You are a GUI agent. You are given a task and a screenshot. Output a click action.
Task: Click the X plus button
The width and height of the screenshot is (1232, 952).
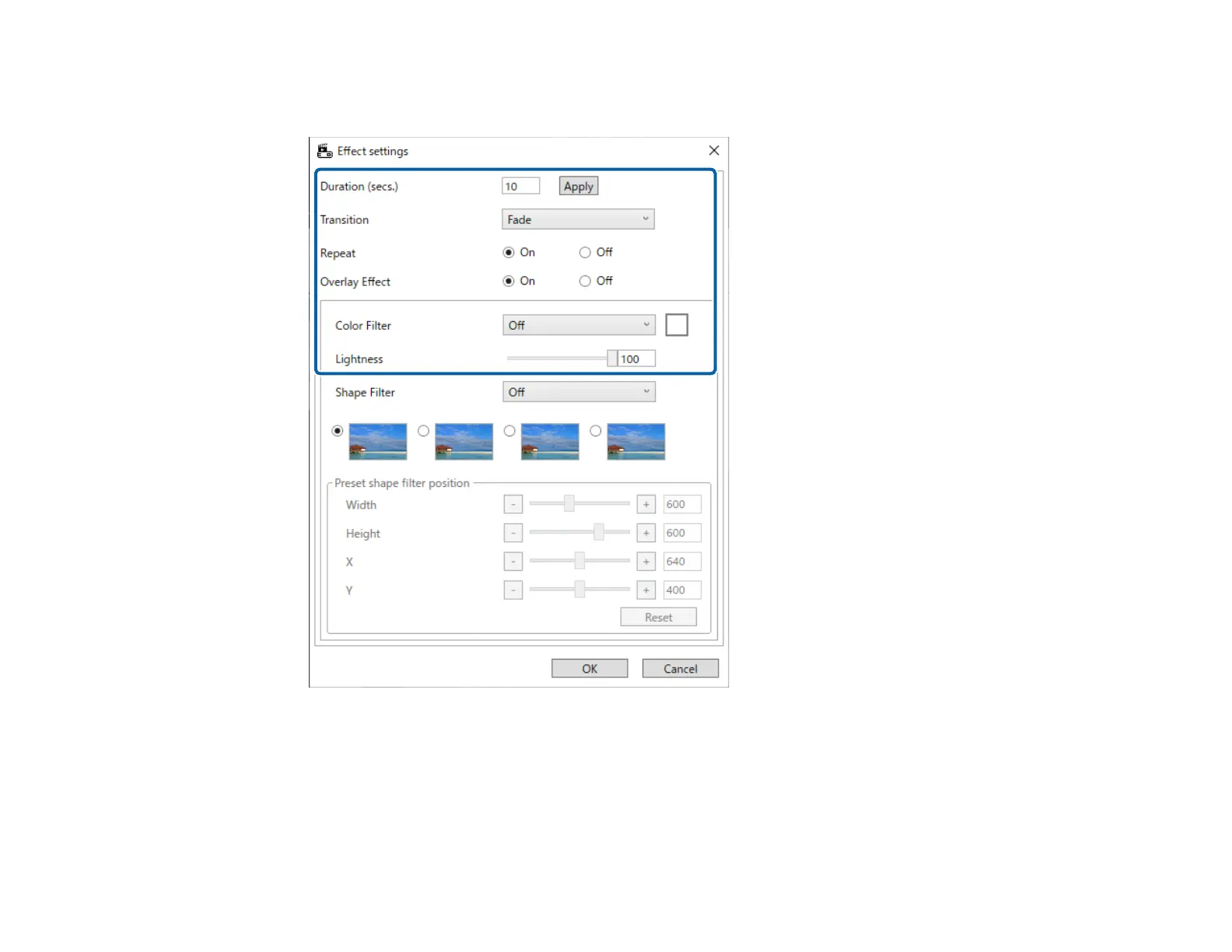tap(646, 562)
